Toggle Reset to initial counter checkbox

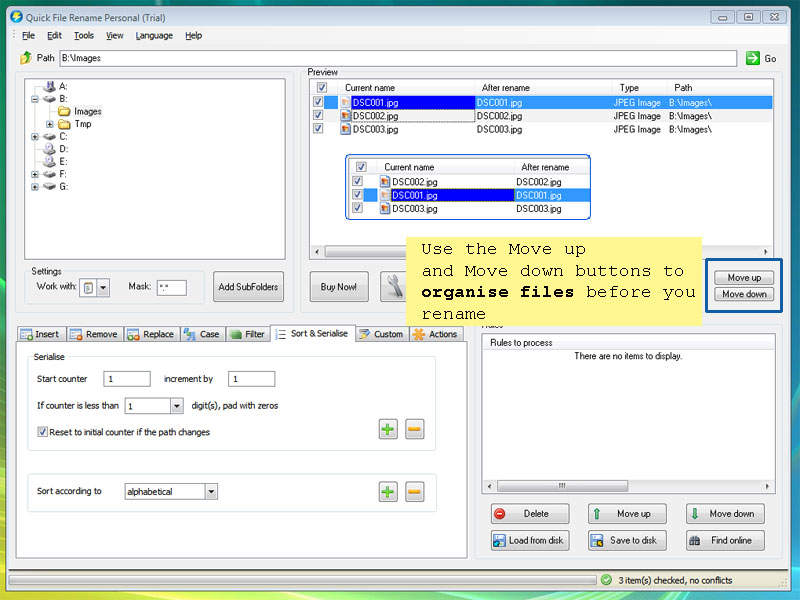click(42, 432)
